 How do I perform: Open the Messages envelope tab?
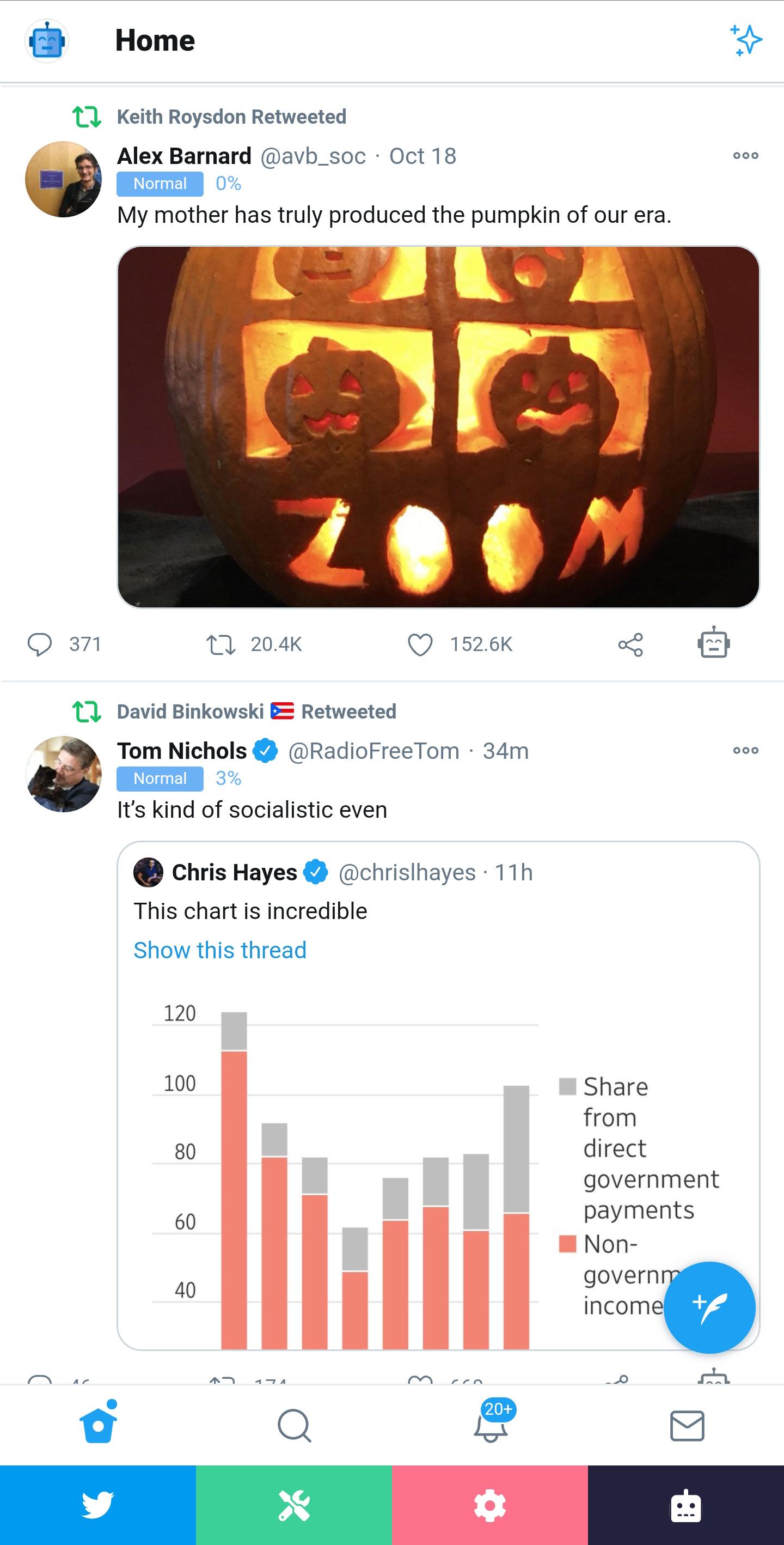coord(687,1425)
